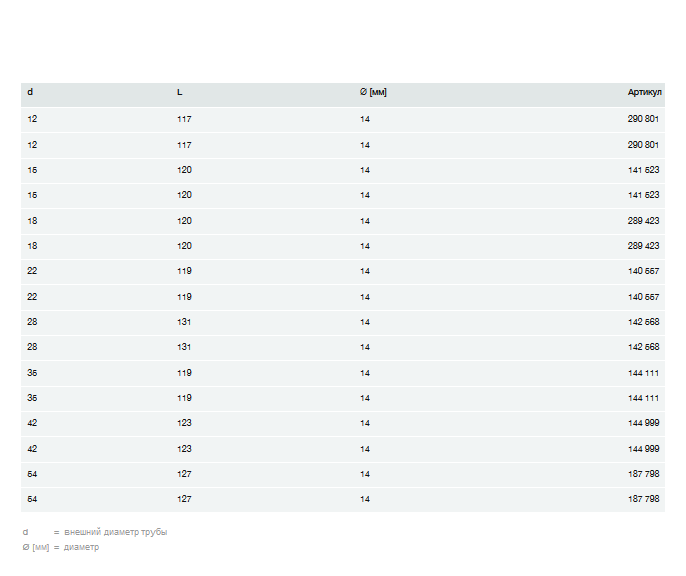Viewport: 686px width, 576px height.
Task: Select the "Ø [мм]" column header
Action: point(373,93)
